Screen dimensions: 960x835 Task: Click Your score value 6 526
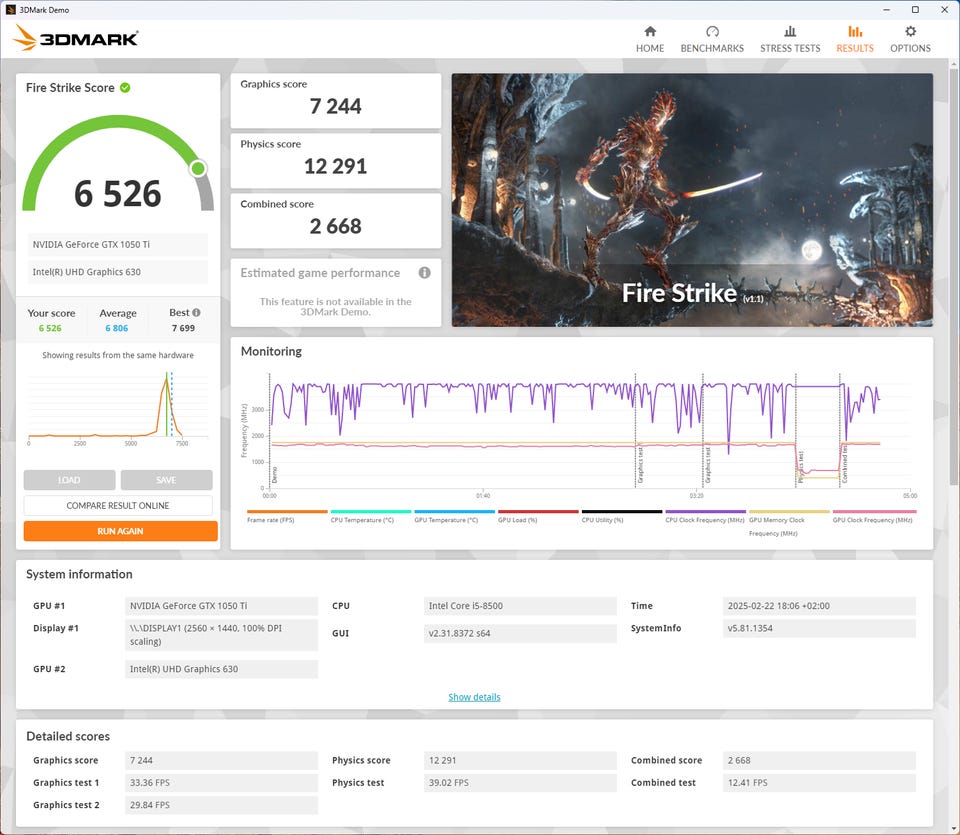50,328
